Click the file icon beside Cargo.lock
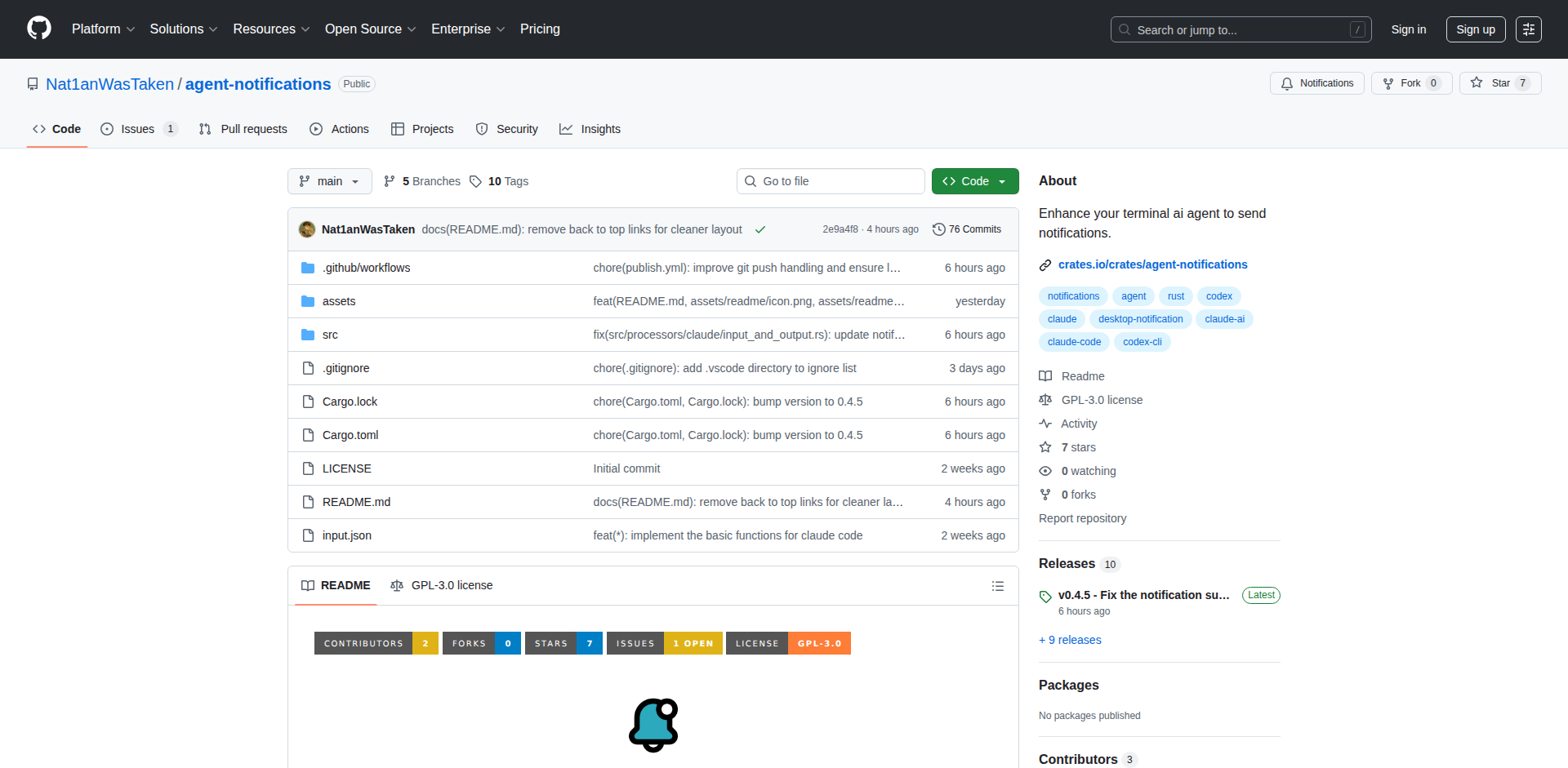Image resolution: width=1568 pixels, height=768 pixels. tap(308, 402)
